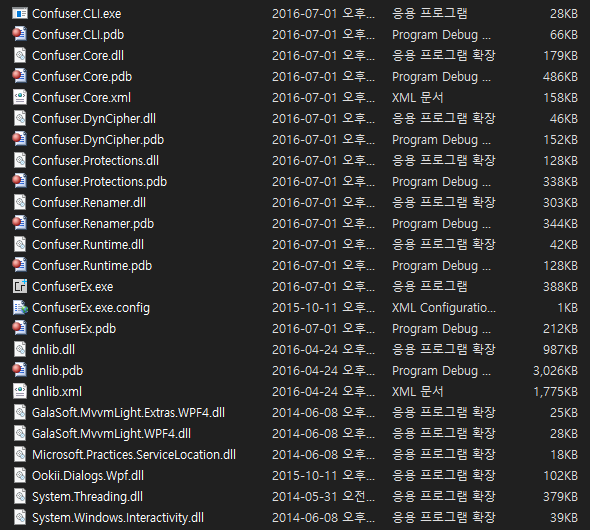Click the Confuser.Core.dll file icon
Screen dimensions: 590x530
[x=20, y=56]
